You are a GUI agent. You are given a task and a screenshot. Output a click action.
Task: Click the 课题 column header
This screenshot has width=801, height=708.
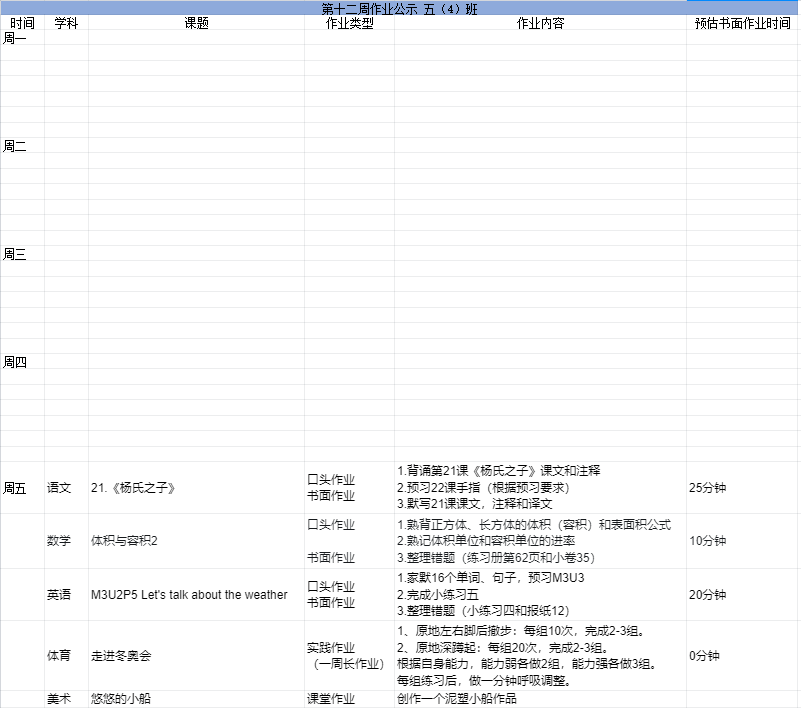[x=196, y=23]
